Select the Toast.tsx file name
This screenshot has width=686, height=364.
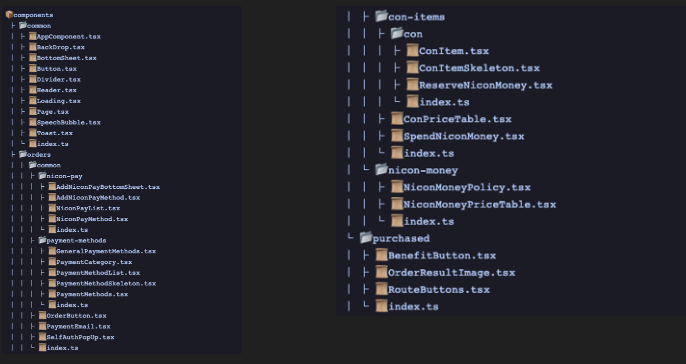point(55,133)
